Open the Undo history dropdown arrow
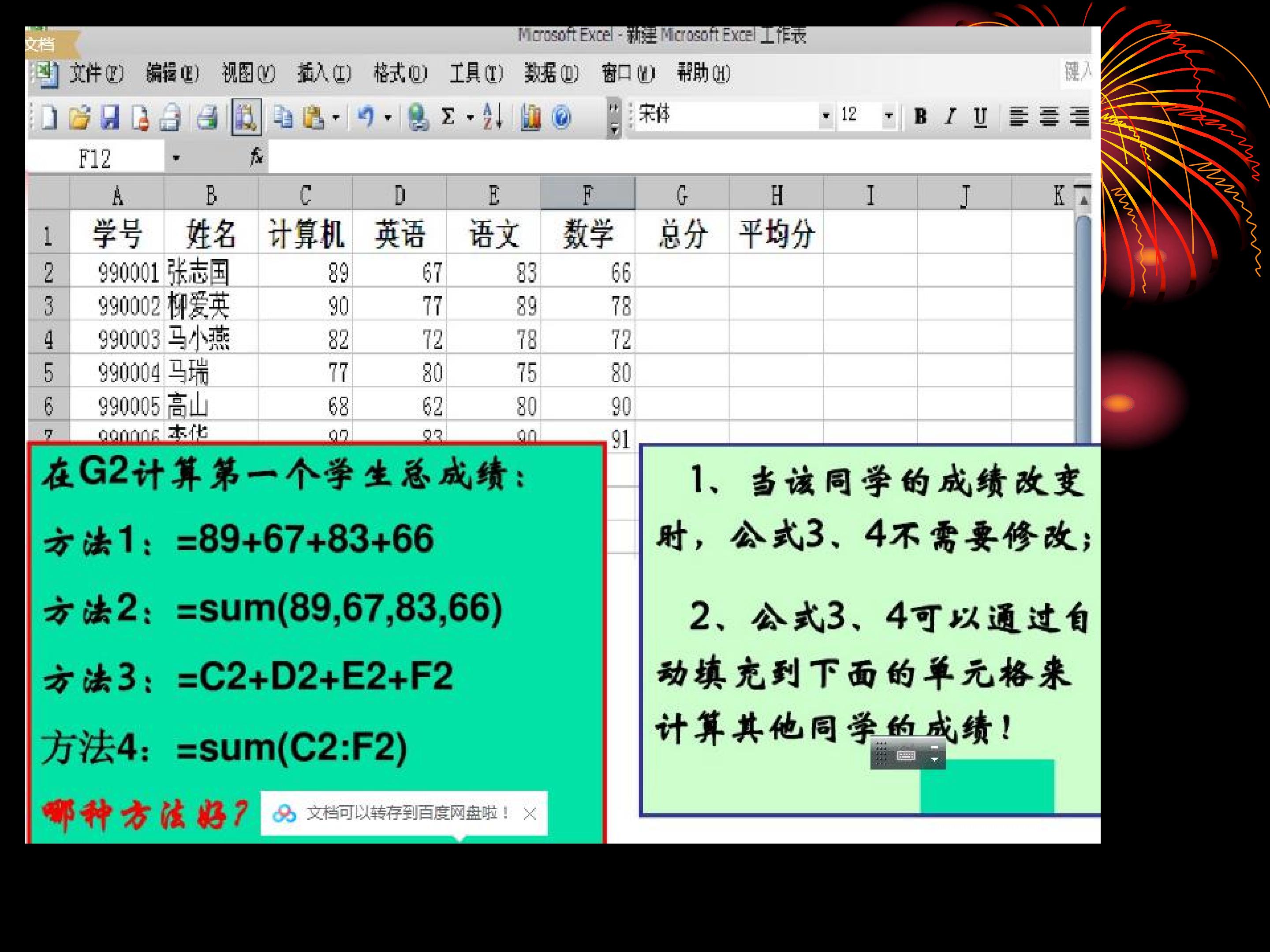 [388, 118]
